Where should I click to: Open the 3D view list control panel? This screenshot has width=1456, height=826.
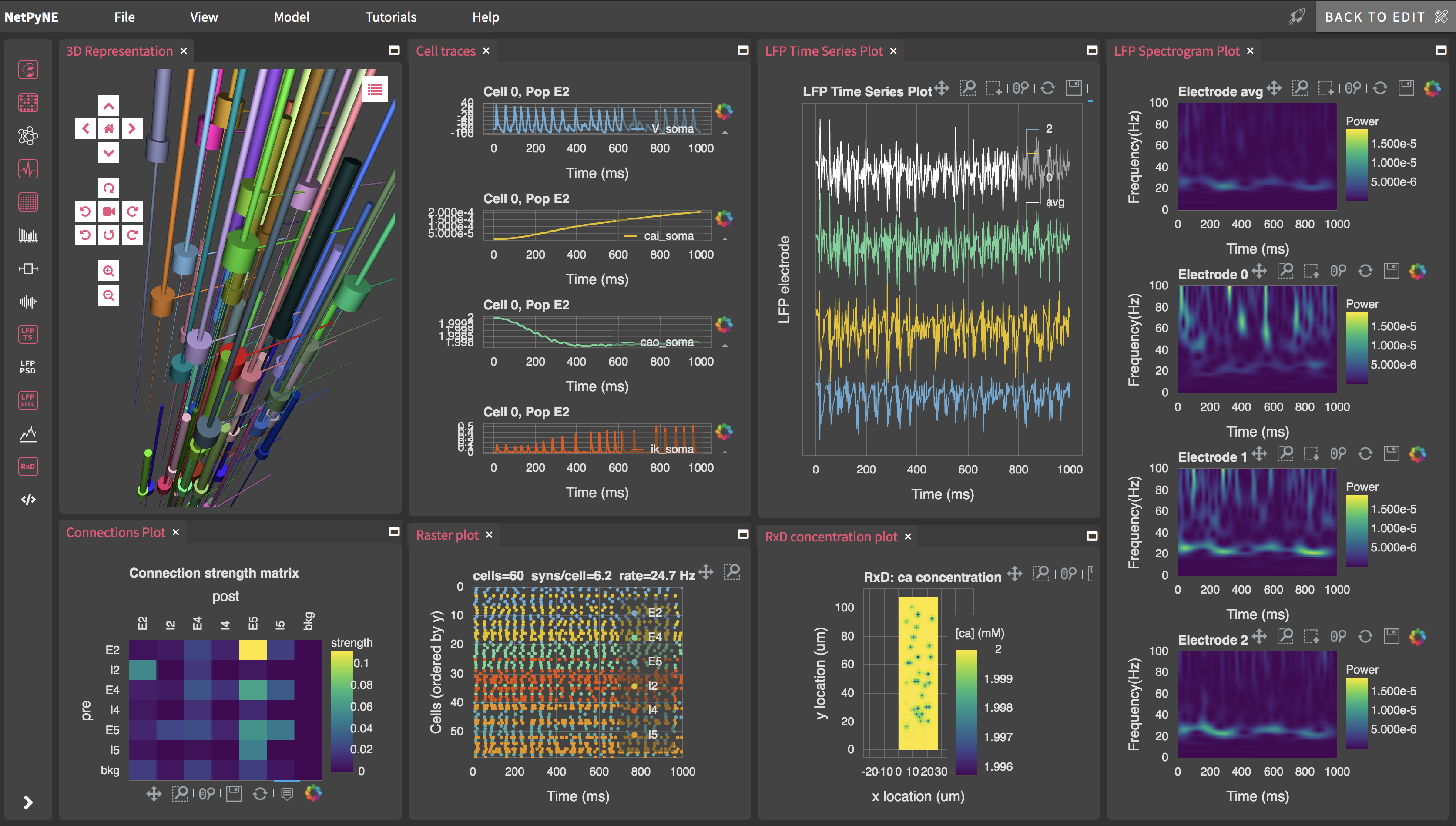375,89
